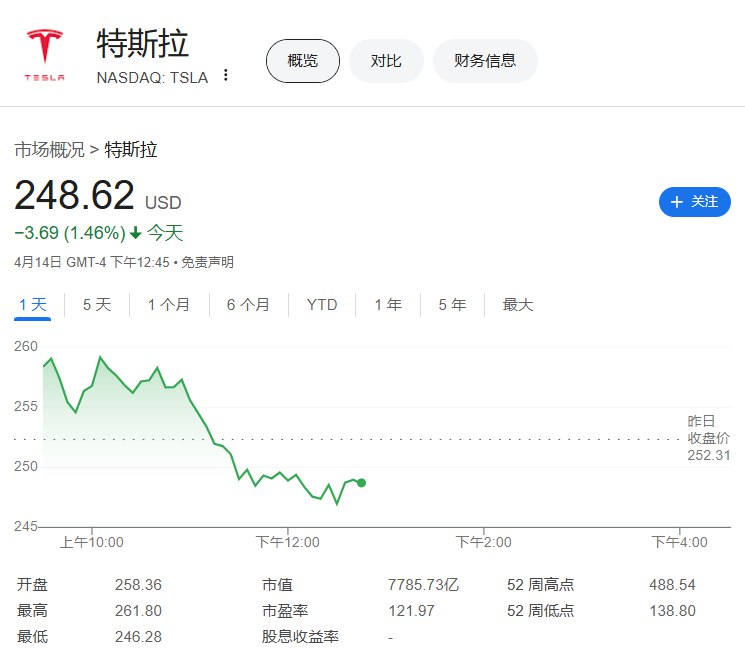Click the 52 周低点 value 138.80
745x658 pixels.
(672, 610)
